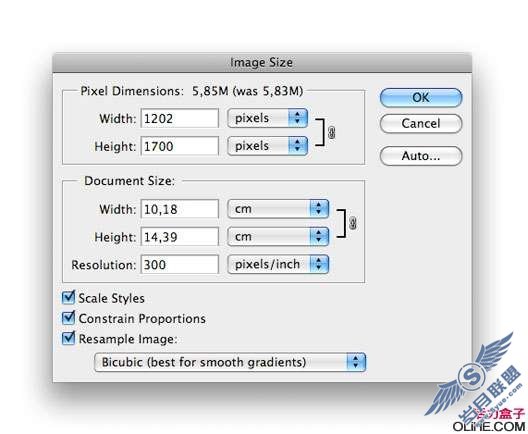Toggle the Resample Image checkbox

(68, 338)
